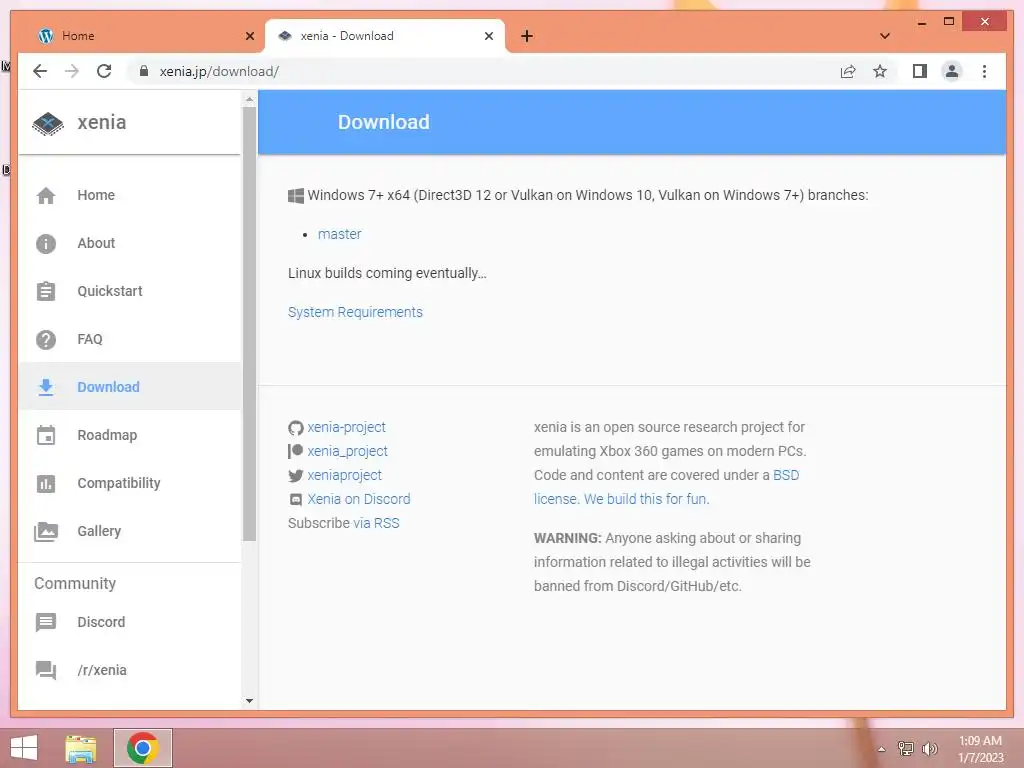Subscribe using the via RSS link
This screenshot has width=1024, height=768.
(376, 524)
